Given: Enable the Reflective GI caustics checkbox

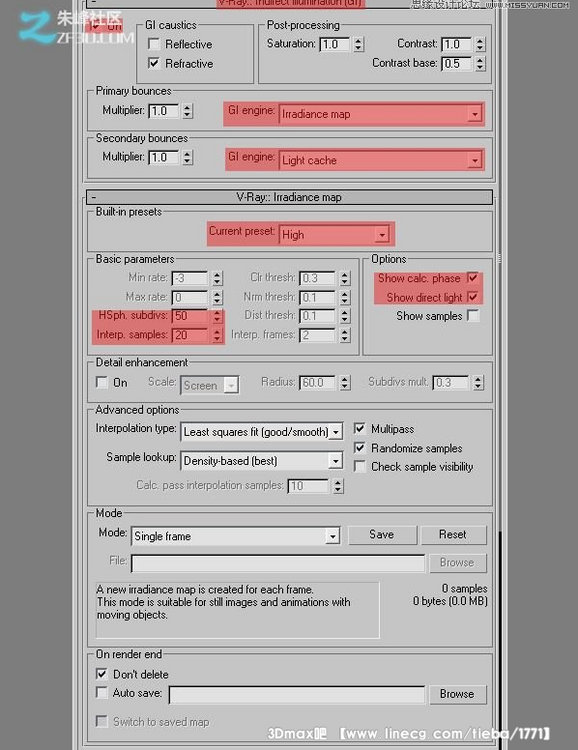Looking at the screenshot, I should pos(154,44).
